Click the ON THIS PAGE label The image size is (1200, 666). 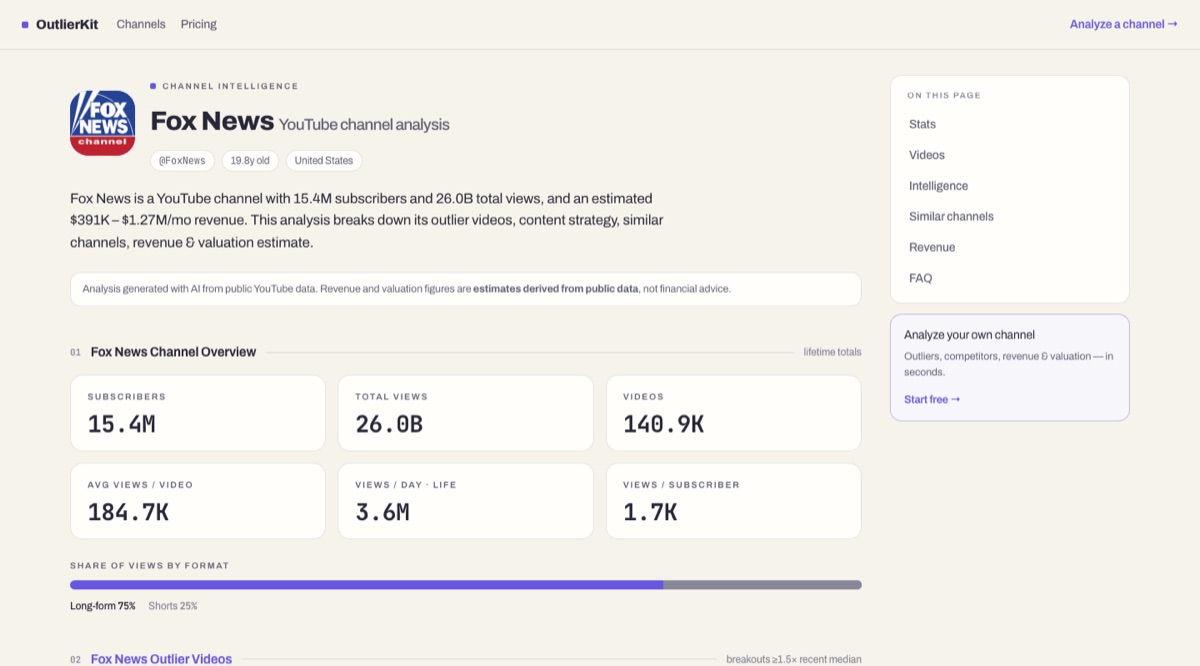[x=944, y=96]
